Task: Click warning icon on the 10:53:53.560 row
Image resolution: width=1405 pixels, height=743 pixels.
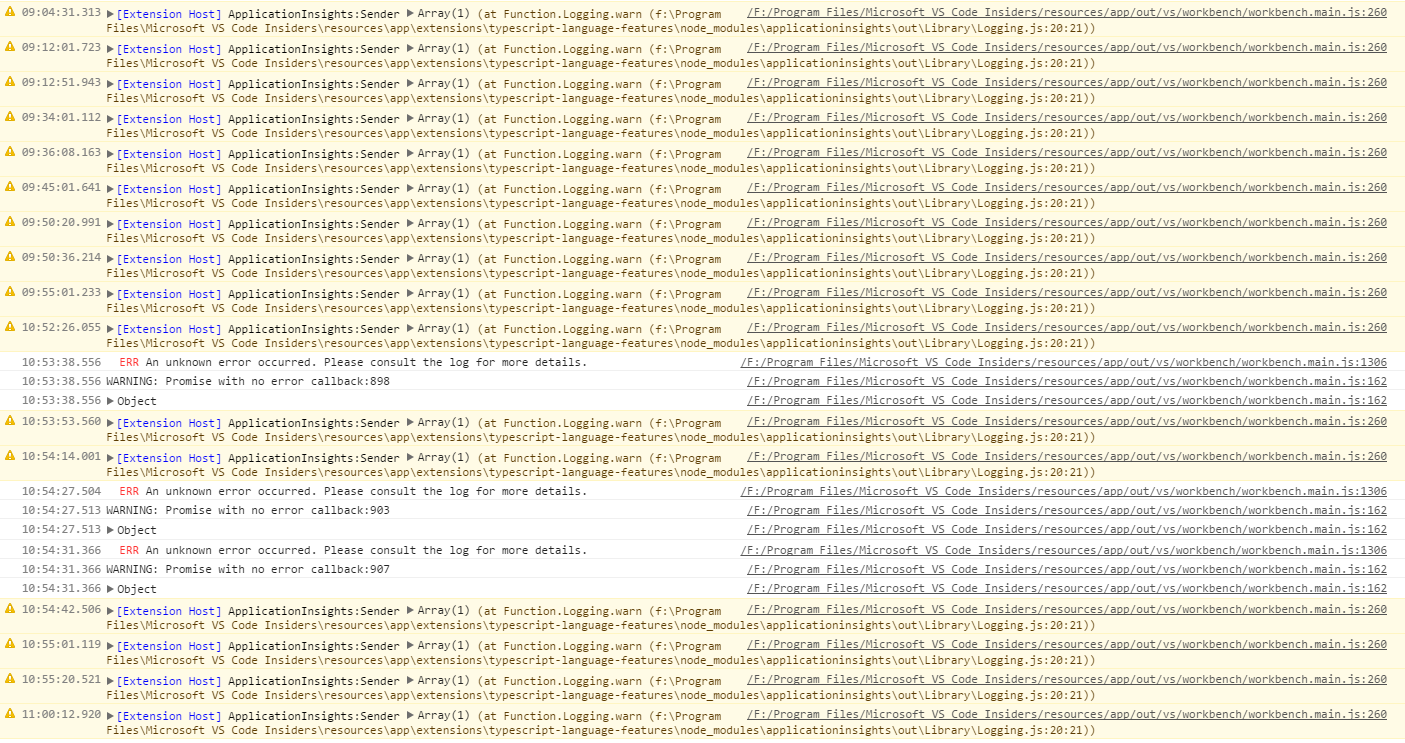Action: (x=10, y=421)
